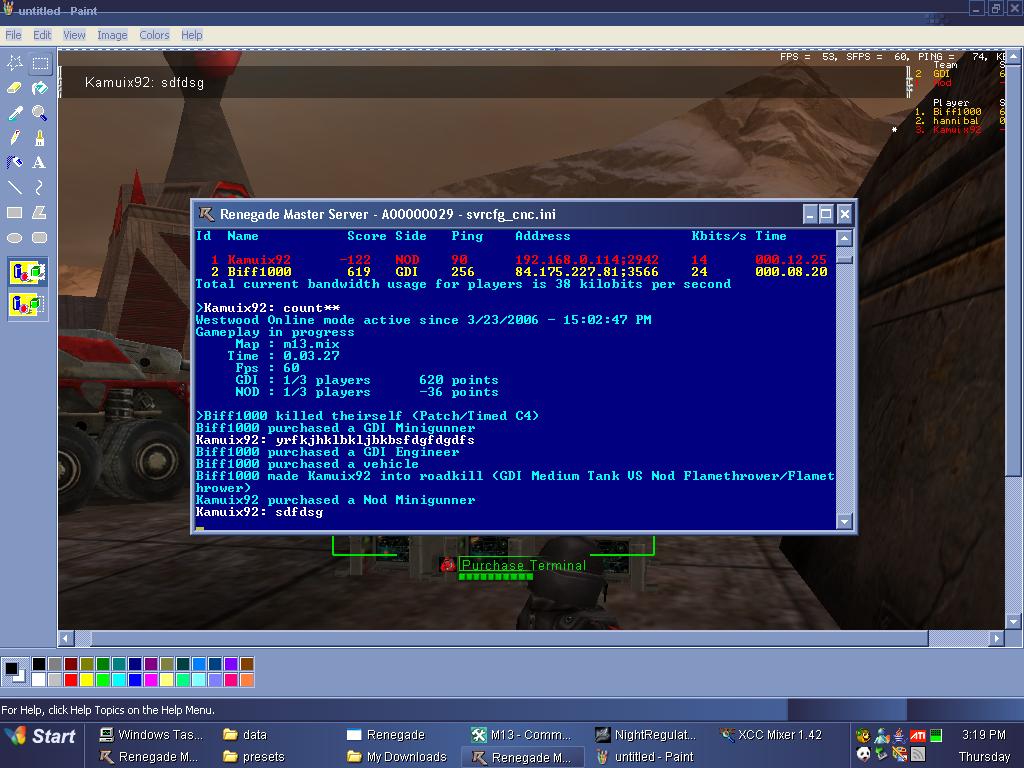Select the Eraser tool

15,88
